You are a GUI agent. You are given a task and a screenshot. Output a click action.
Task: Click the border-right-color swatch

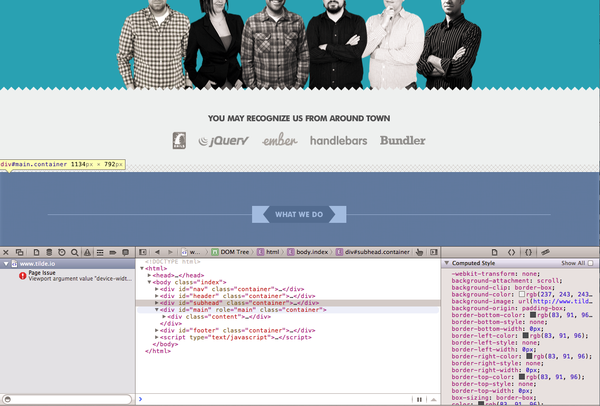coord(529,356)
